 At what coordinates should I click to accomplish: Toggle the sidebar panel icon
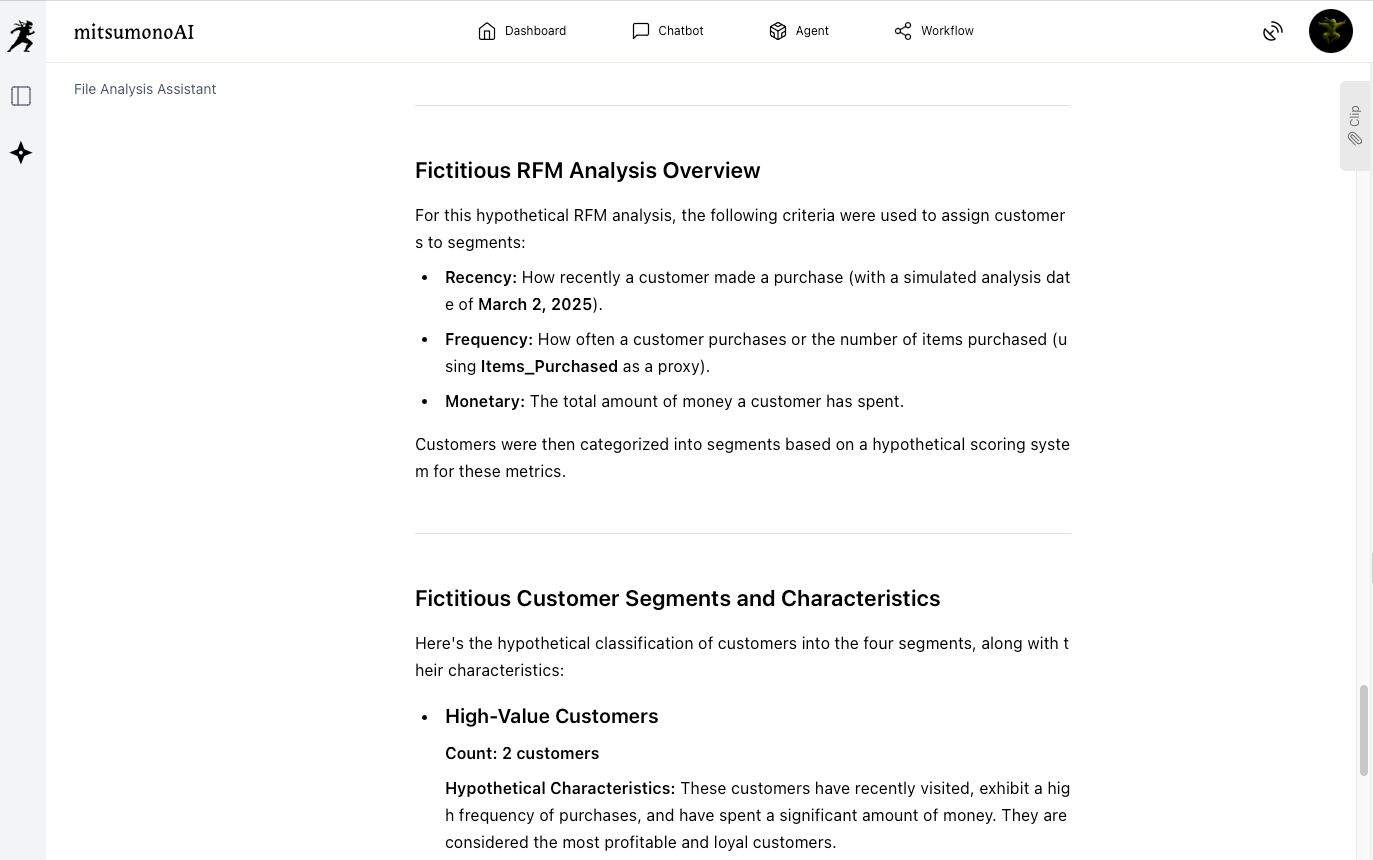click(21, 96)
